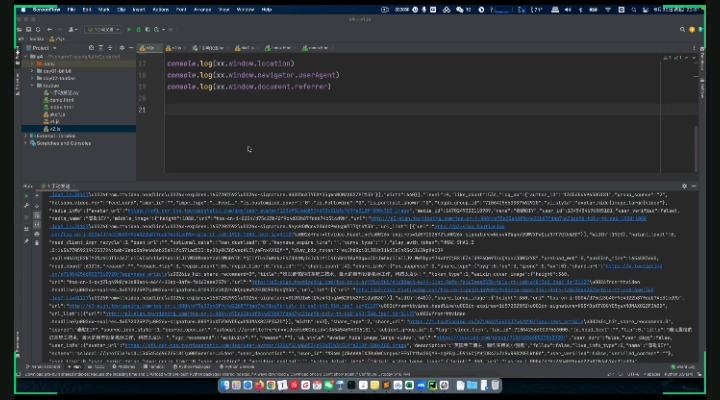Navigate forward using the right arrow icon
Image resolution: width=720 pixels, height=400 pixels.
coord(59,29)
